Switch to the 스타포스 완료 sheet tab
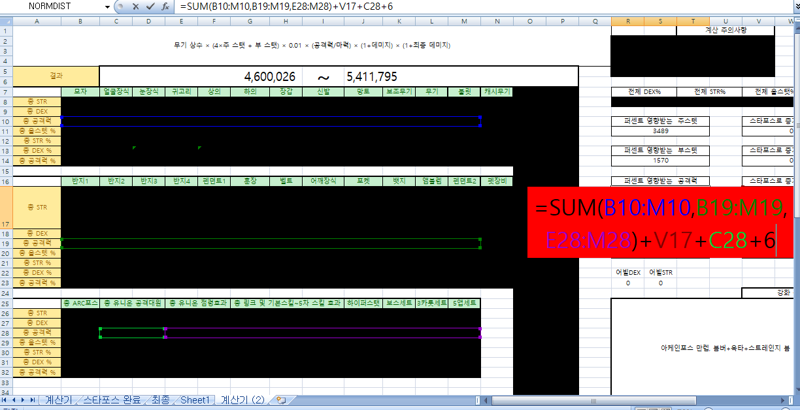 [112, 400]
